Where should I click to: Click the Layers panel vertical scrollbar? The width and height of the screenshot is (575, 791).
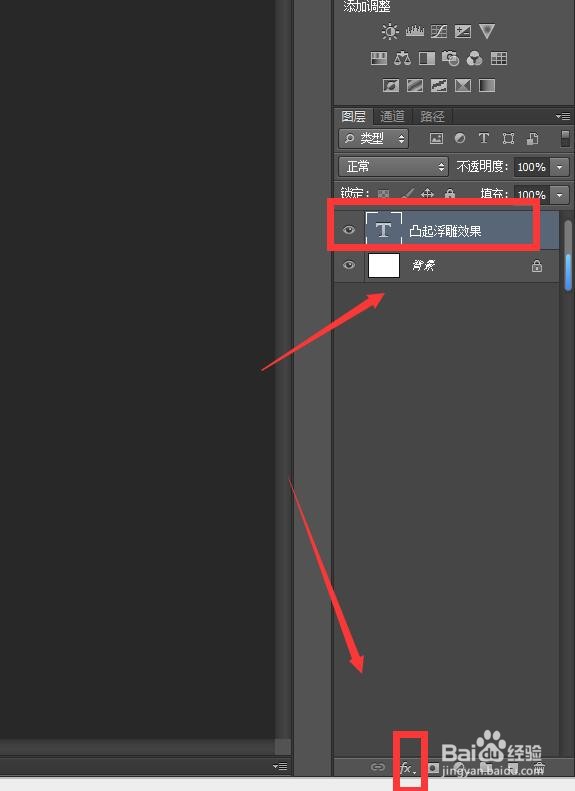[567, 255]
